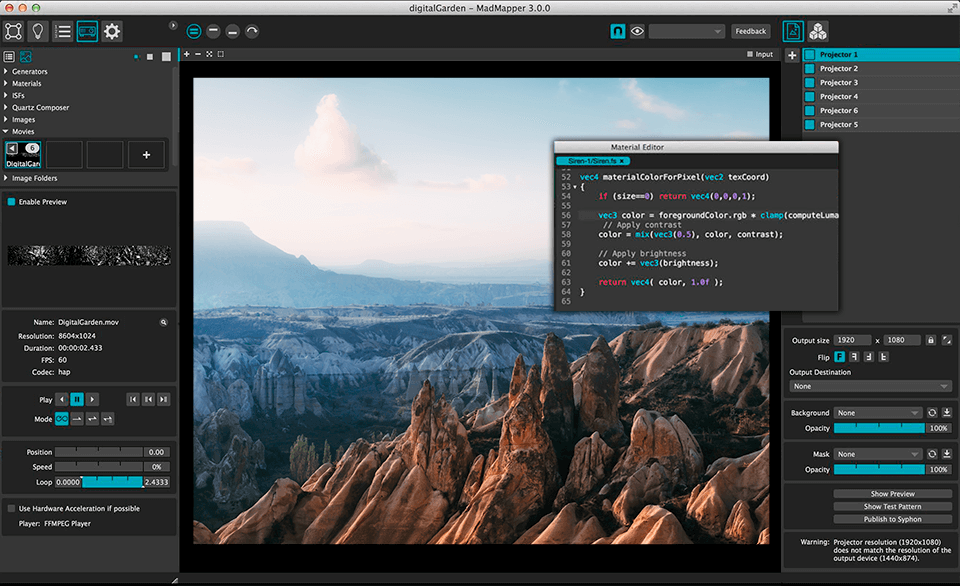This screenshot has height=586, width=960.
Task: Click the magnet snapping icon in top bar
Action: point(618,31)
